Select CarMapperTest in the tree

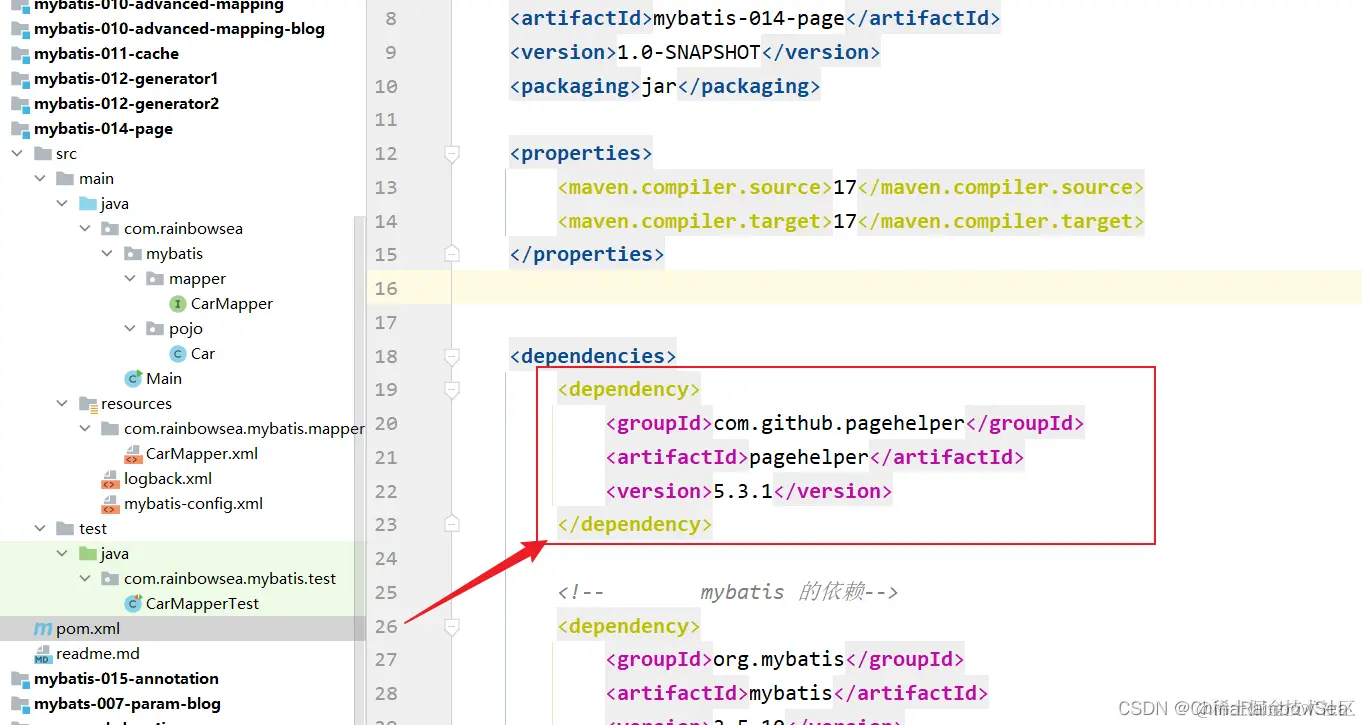pos(202,604)
